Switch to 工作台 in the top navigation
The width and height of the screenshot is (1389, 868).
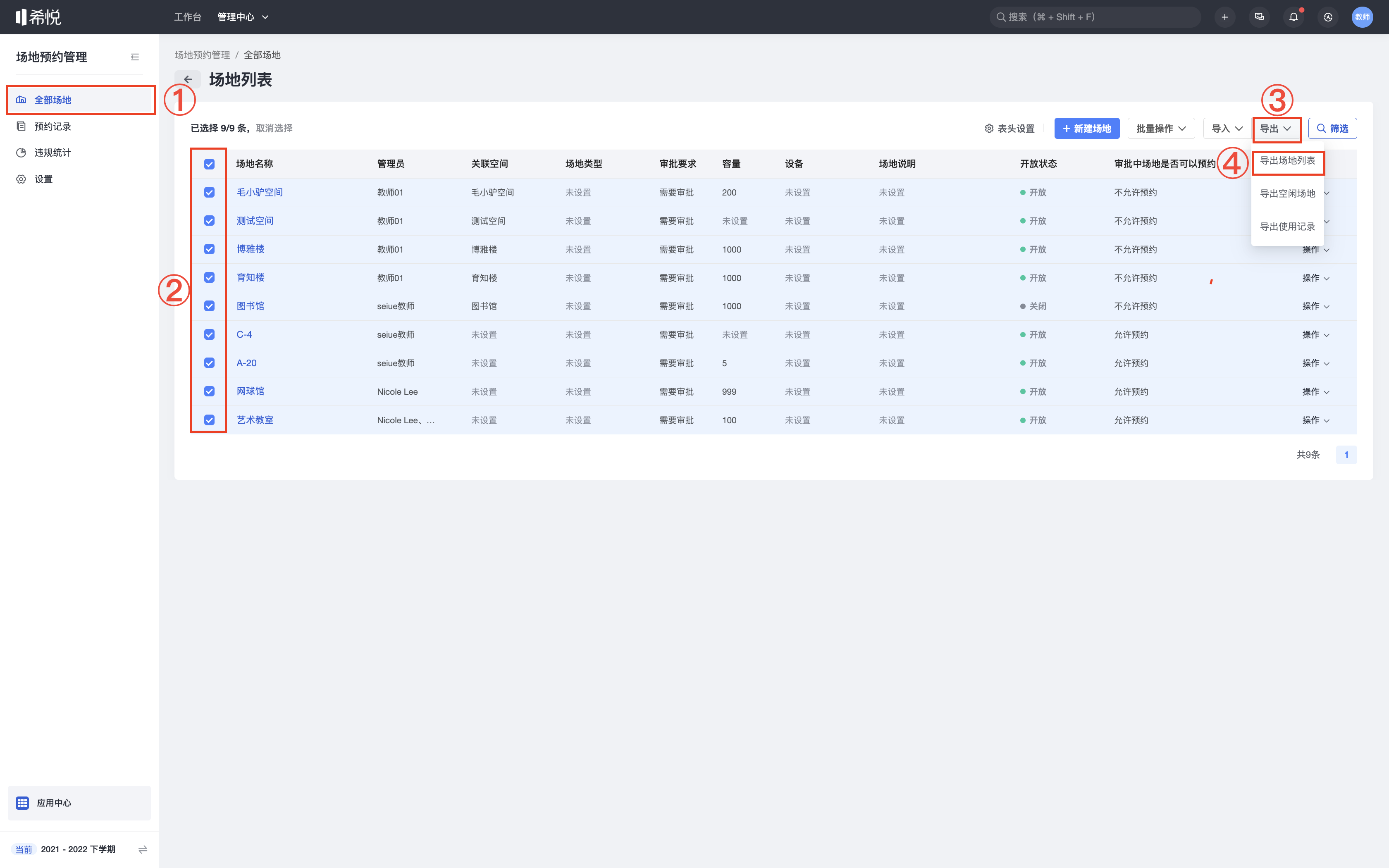pyautogui.click(x=188, y=17)
